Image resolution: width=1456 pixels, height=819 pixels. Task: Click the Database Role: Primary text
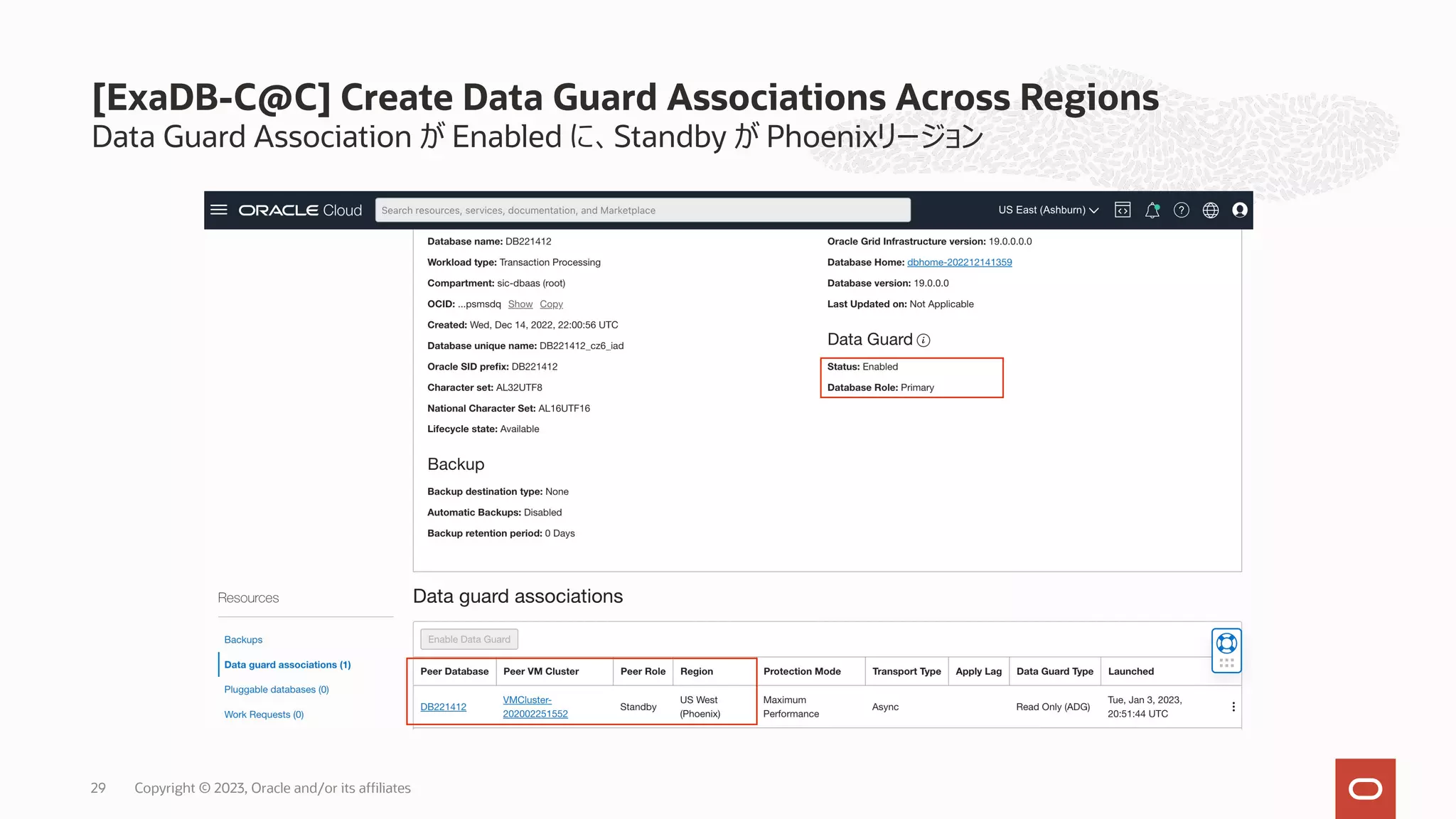click(x=881, y=387)
